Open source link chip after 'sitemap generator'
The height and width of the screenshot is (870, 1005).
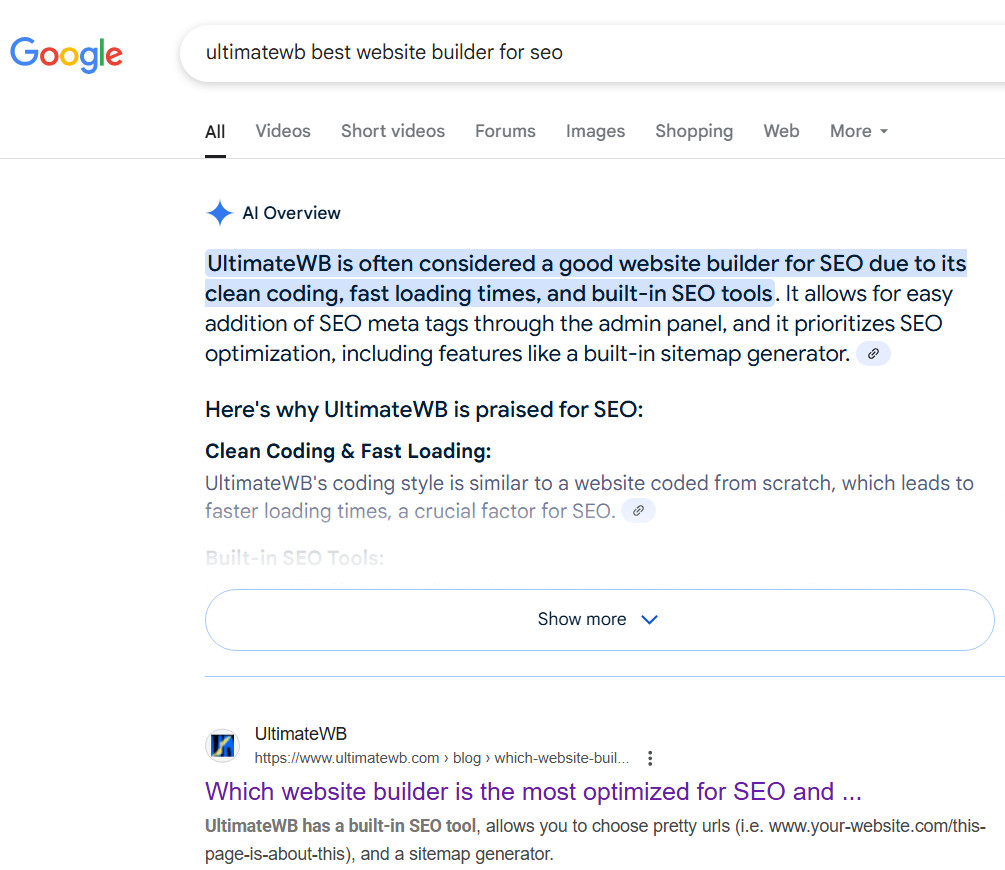click(873, 354)
